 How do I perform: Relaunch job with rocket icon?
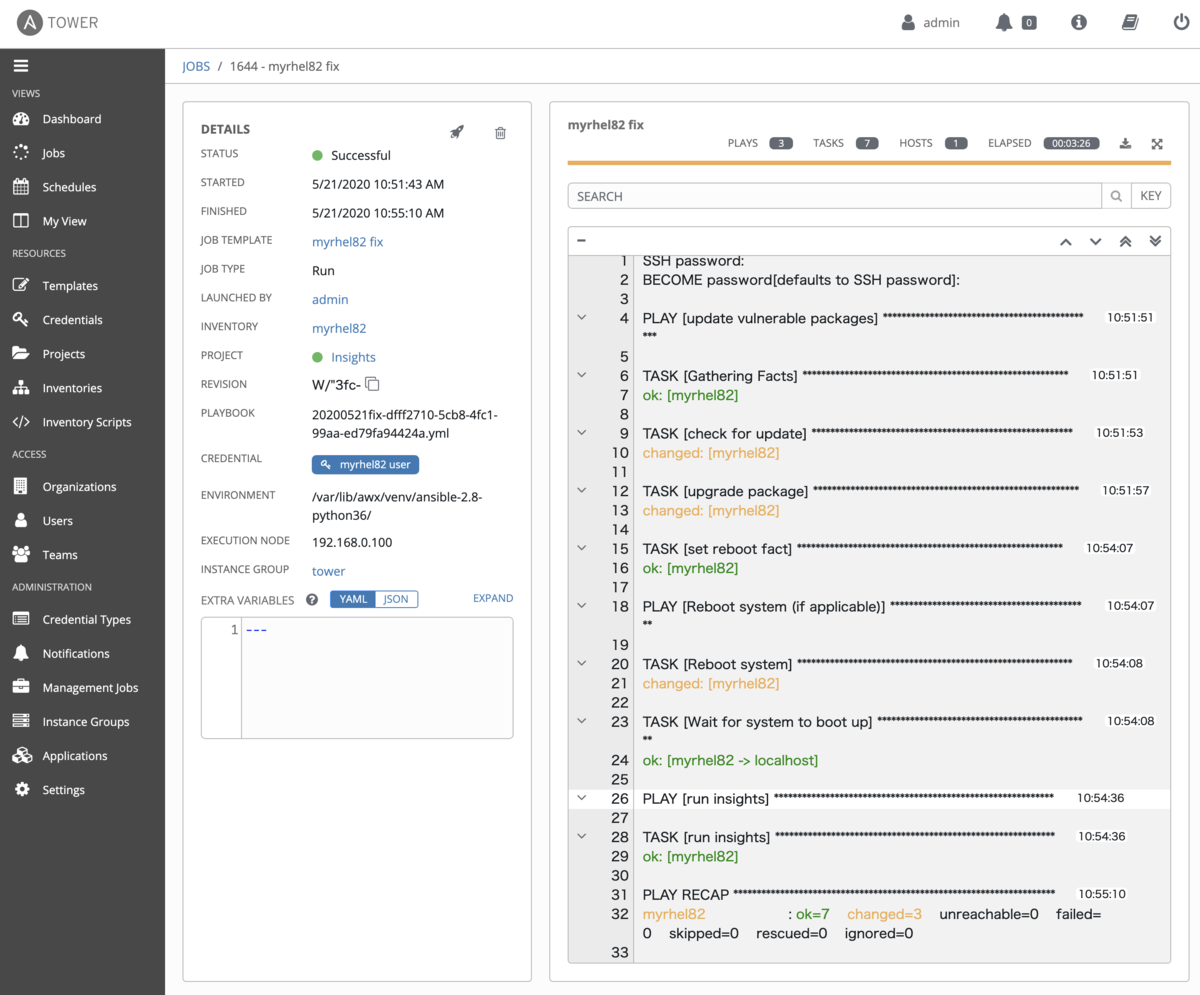coord(457,132)
